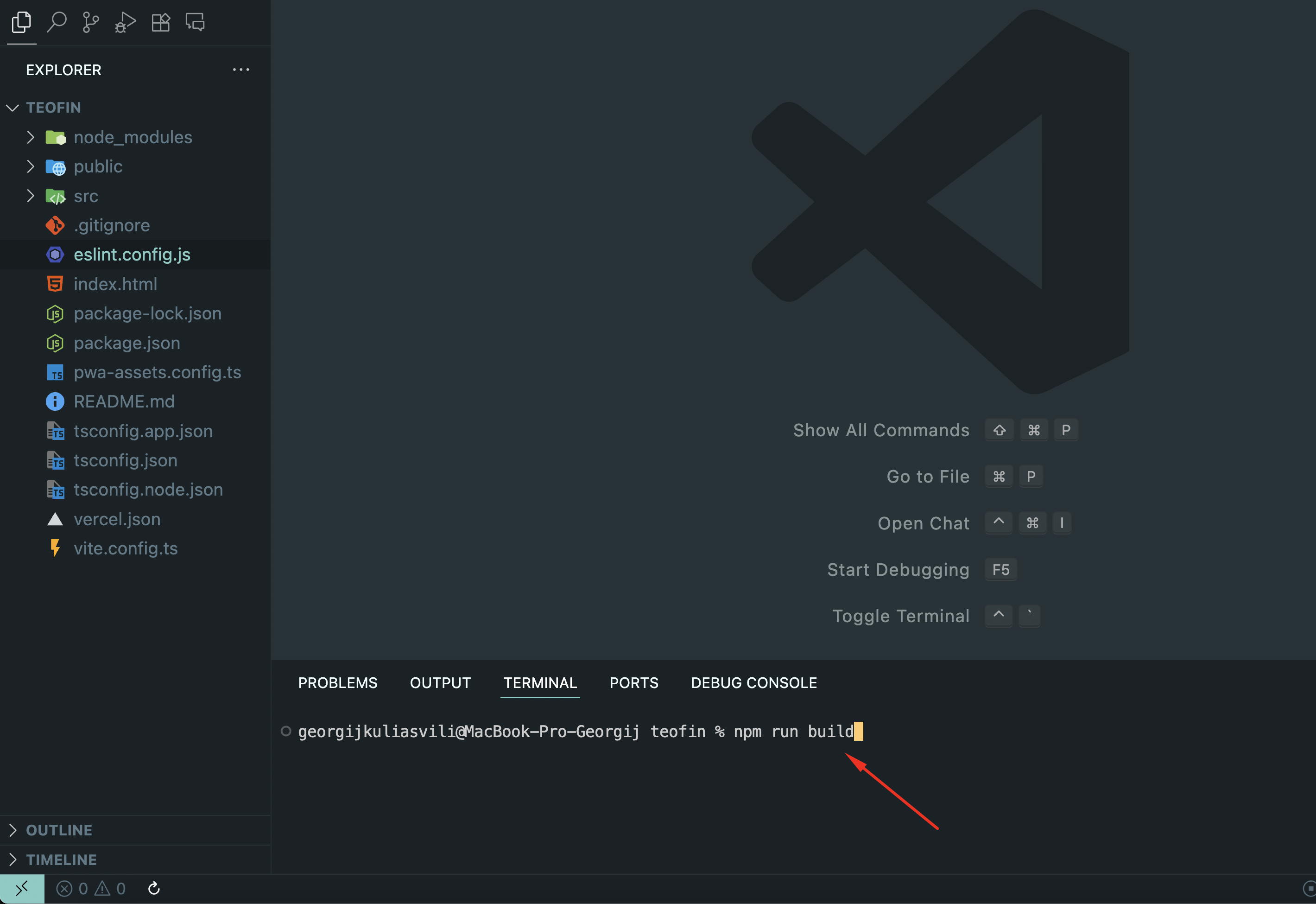Open the Search view icon

[57, 23]
